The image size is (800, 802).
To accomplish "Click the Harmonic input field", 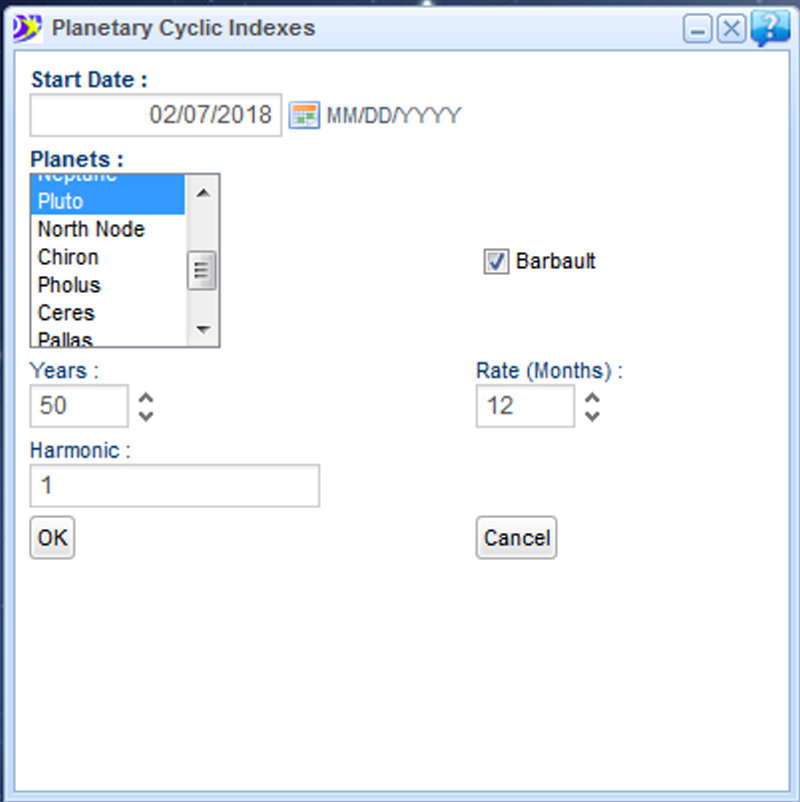I will click(175, 486).
